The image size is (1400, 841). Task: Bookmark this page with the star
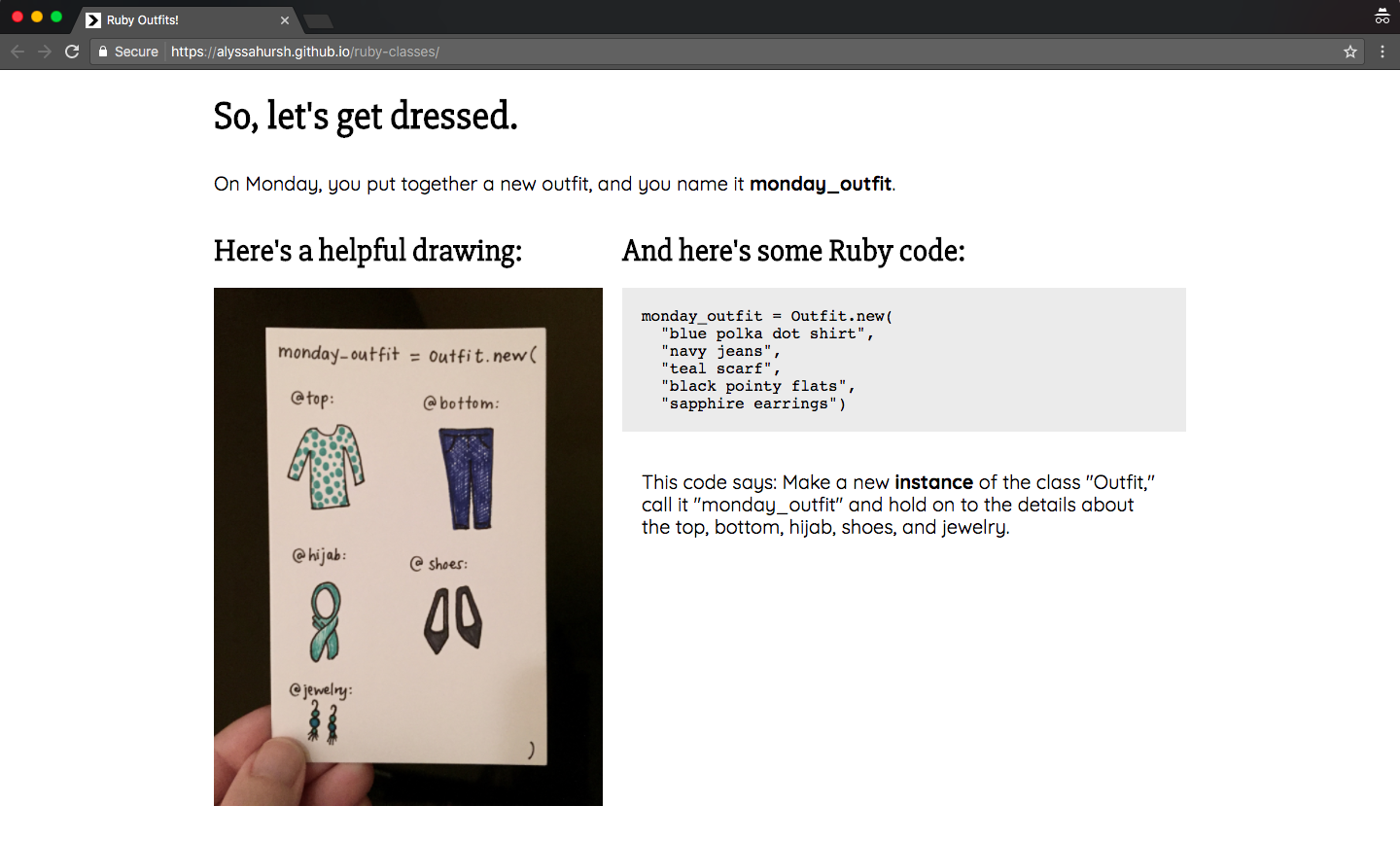pos(1350,52)
